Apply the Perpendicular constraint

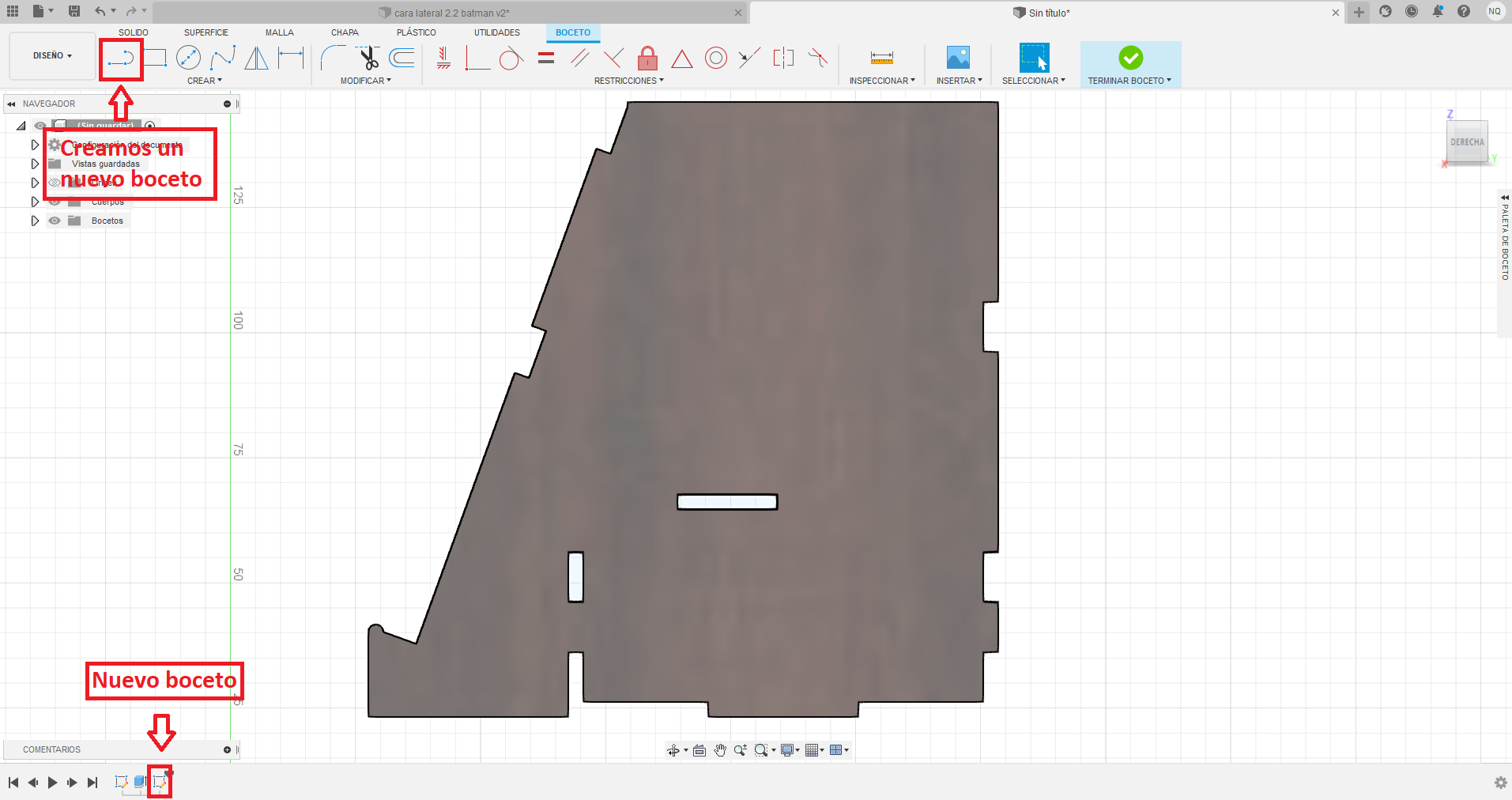click(x=613, y=58)
